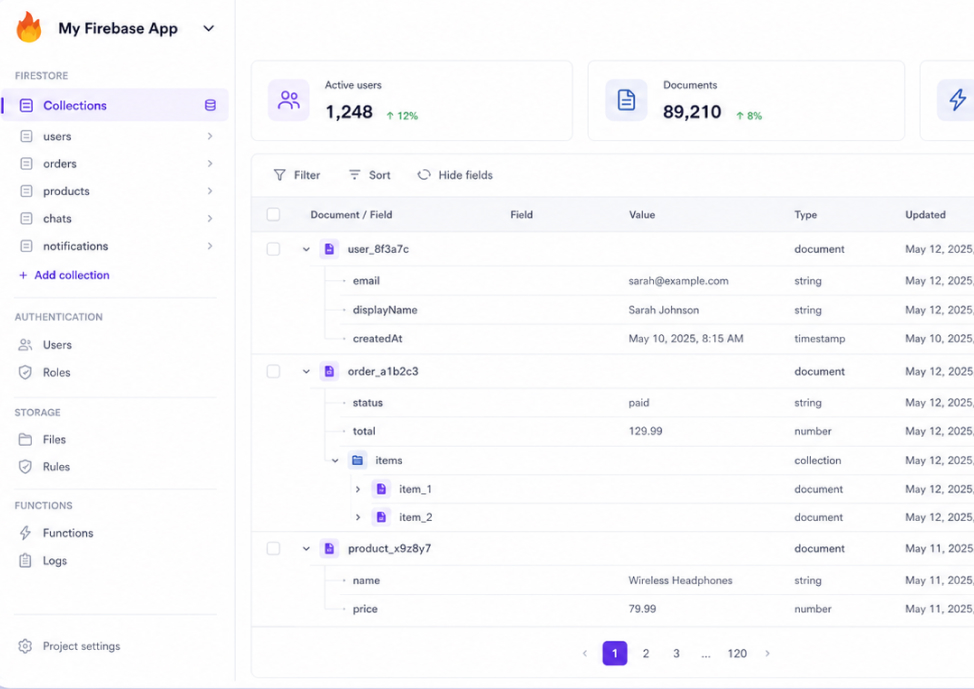Check the user_8f3a7c row checkbox
This screenshot has width=974, height=689.
pyautogui.click(x=273, y=249)
